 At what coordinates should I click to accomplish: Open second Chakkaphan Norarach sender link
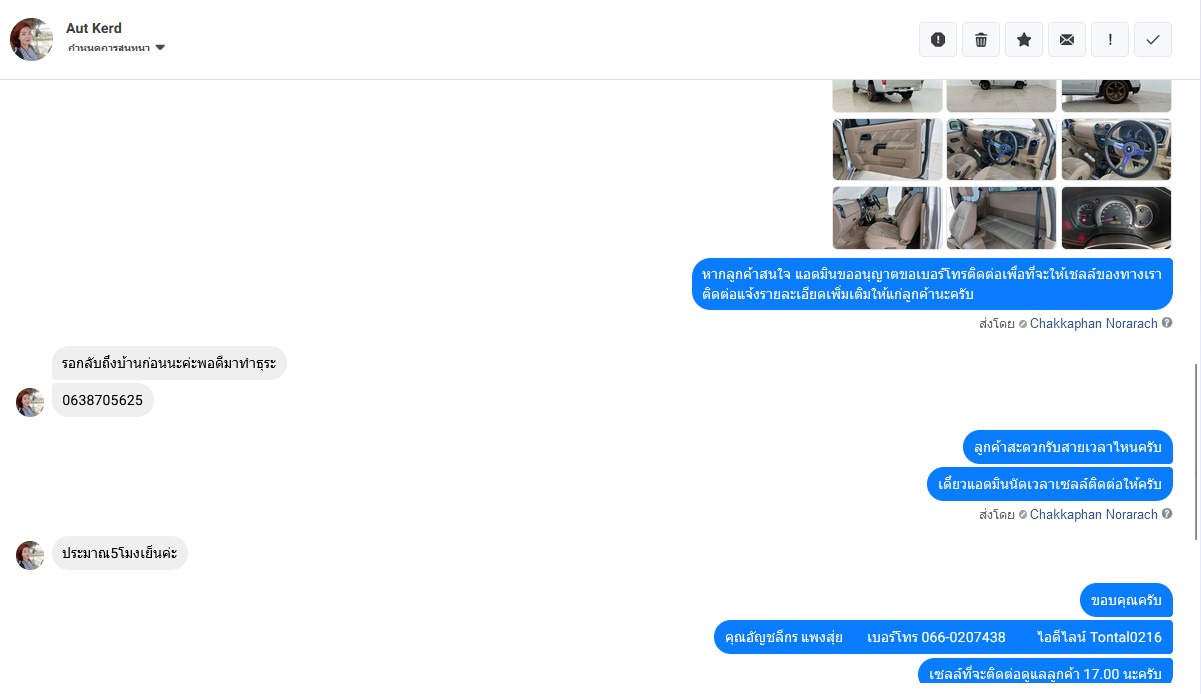pos(1093,514)
